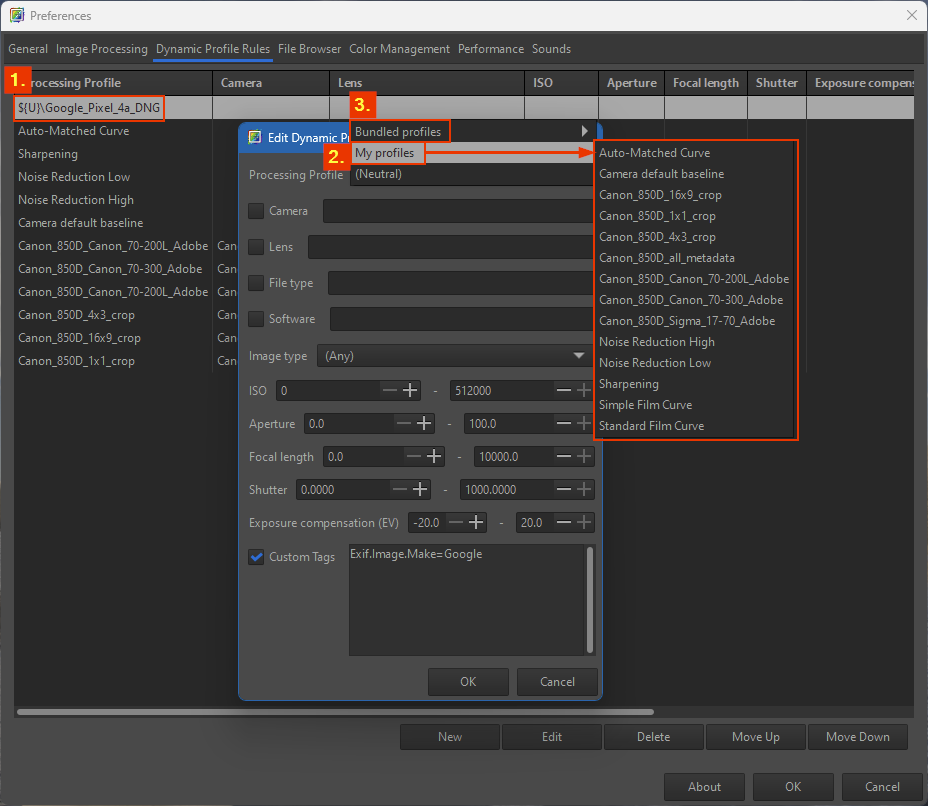Screen dimensions: 928x806
Task: Open the Image type dropdown
Action: pyautogui.click(x=453, y=356)
